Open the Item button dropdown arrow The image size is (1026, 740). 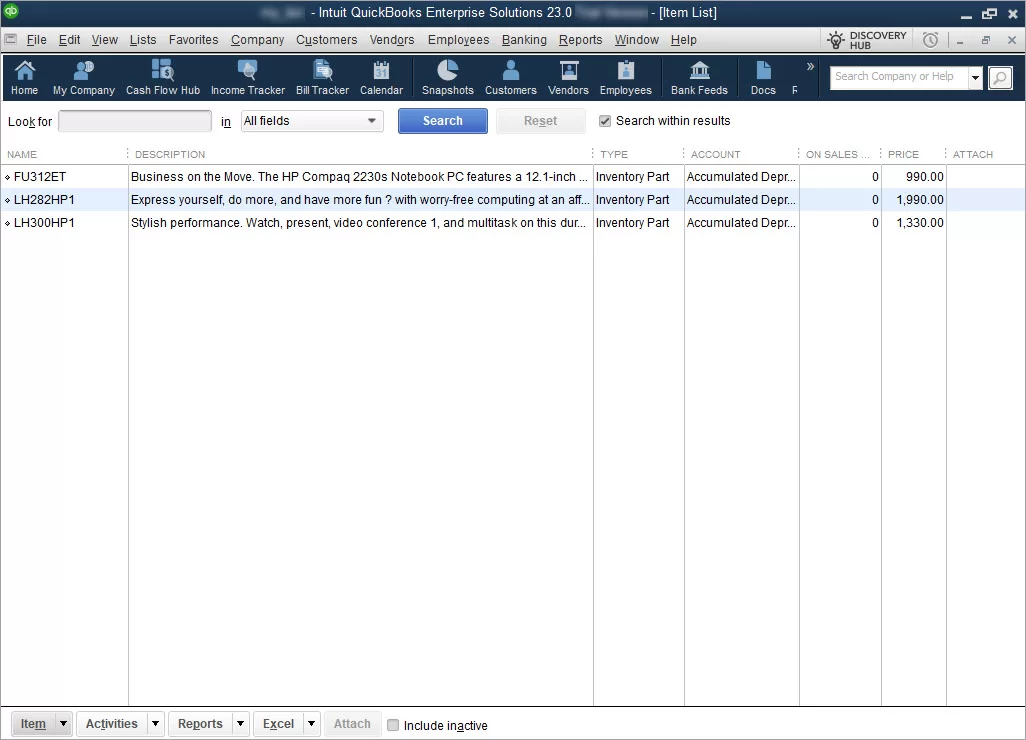tap(63, 724)
